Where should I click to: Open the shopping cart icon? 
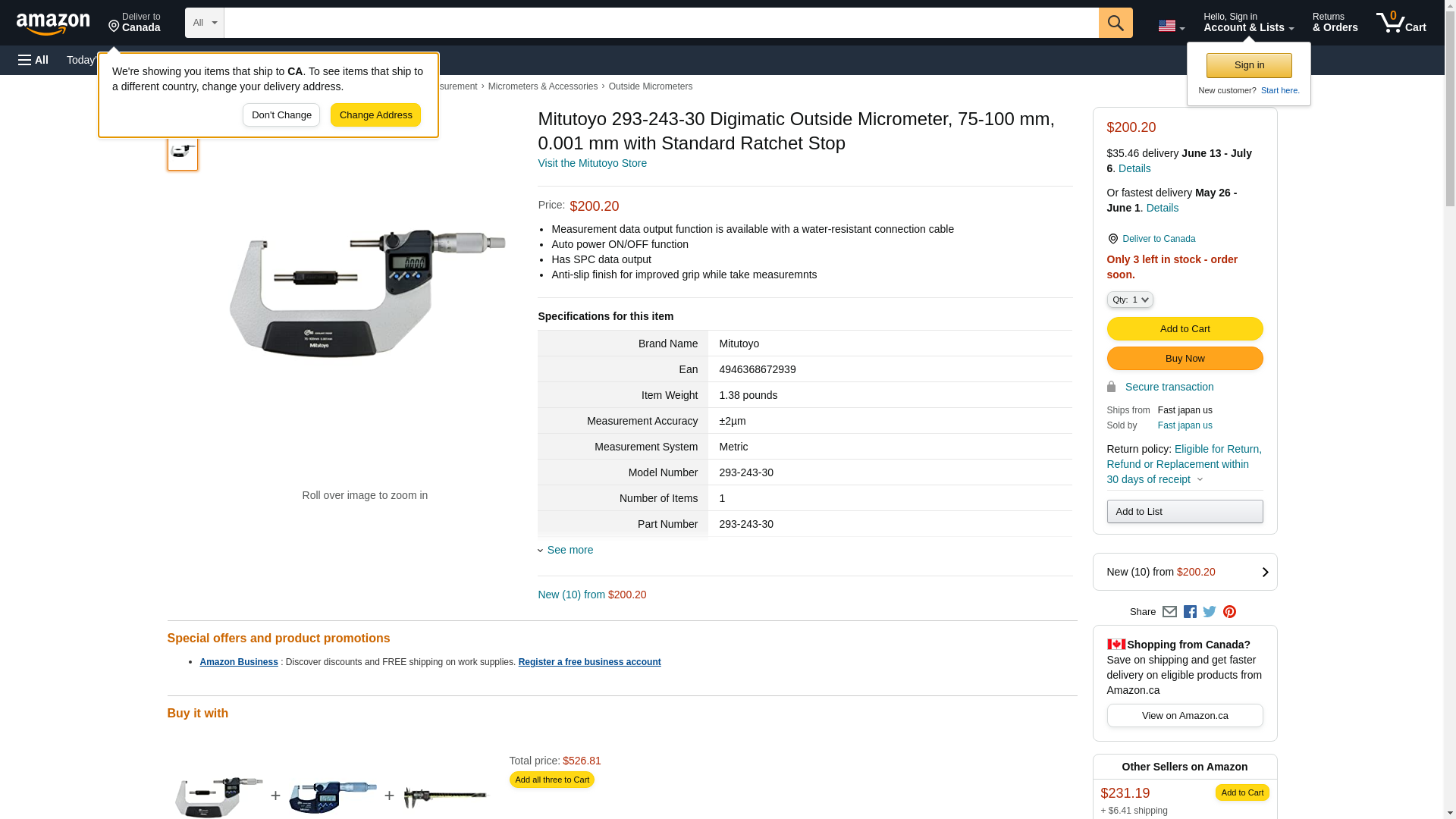[x=1401, y=23]
